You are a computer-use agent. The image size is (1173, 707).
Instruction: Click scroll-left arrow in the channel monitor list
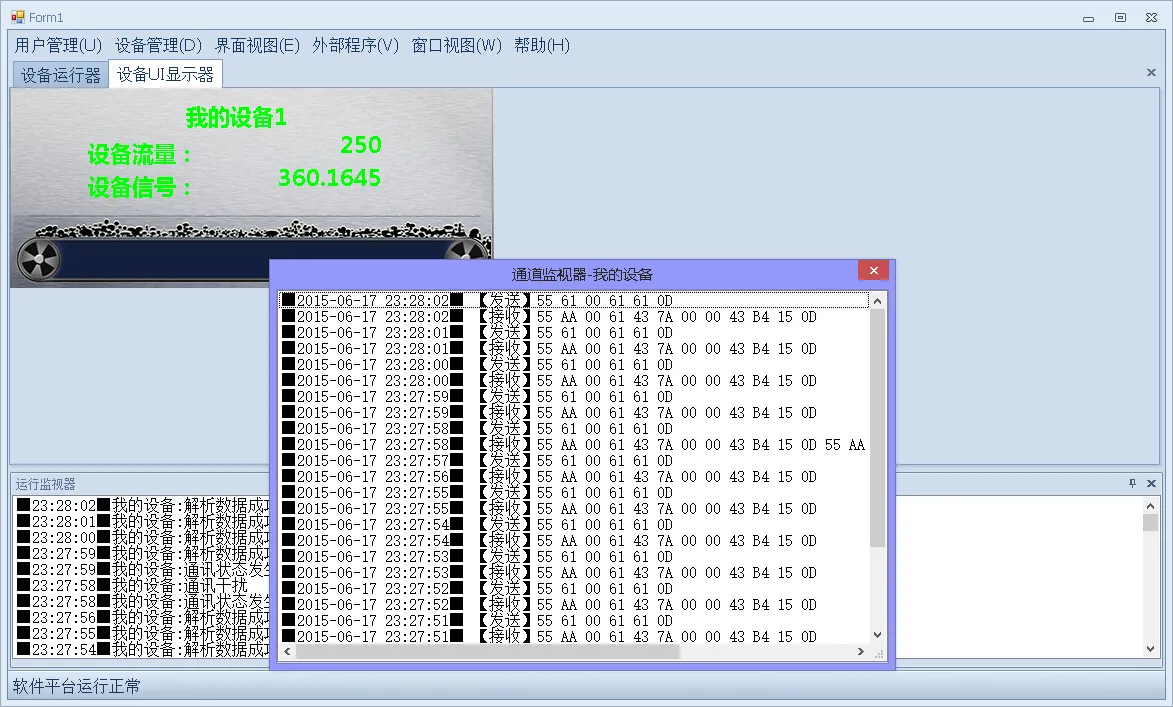(x=287, y=651)
